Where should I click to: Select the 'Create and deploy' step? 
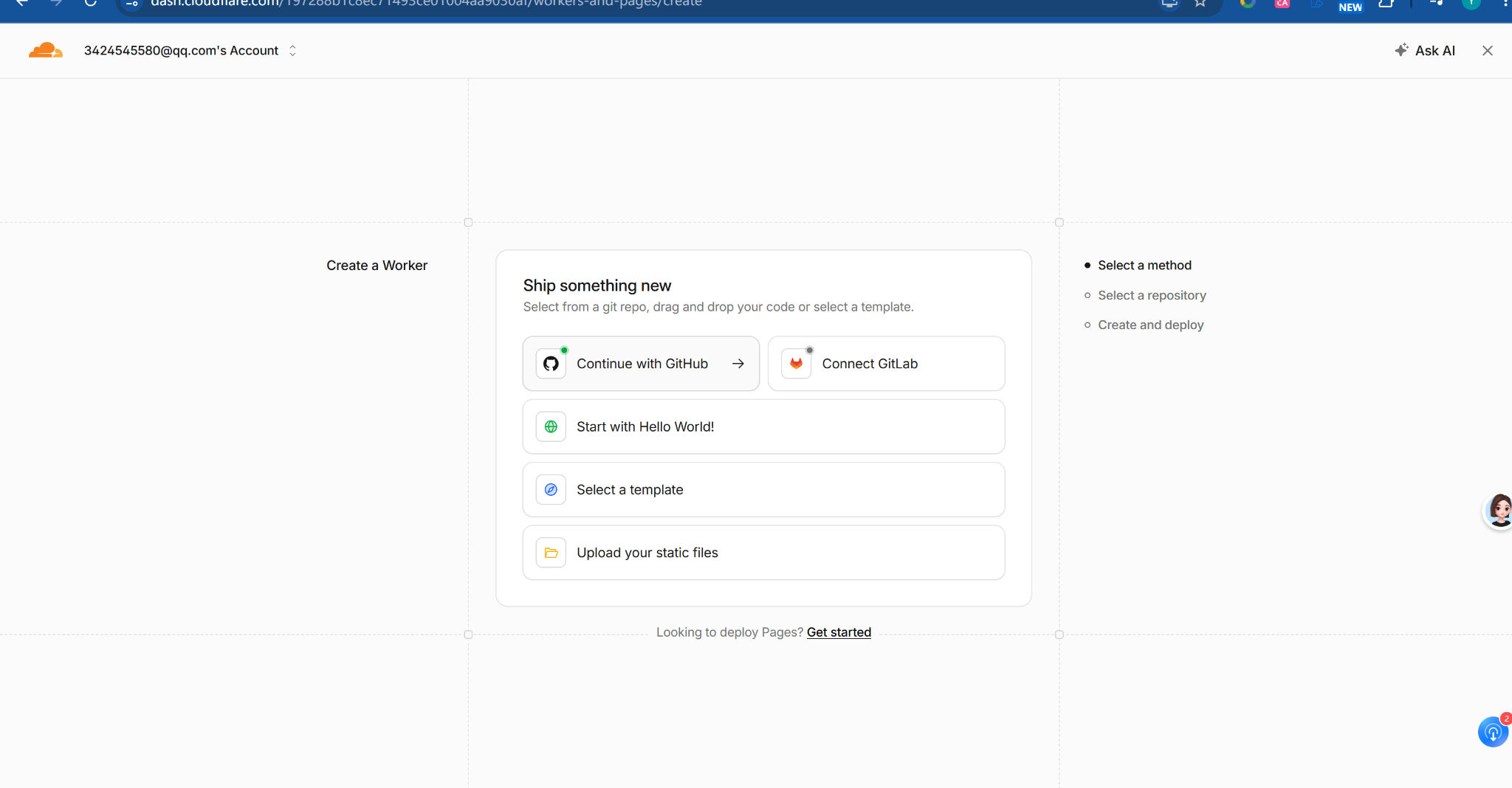pyautogui.click(x=1150, y=325)
